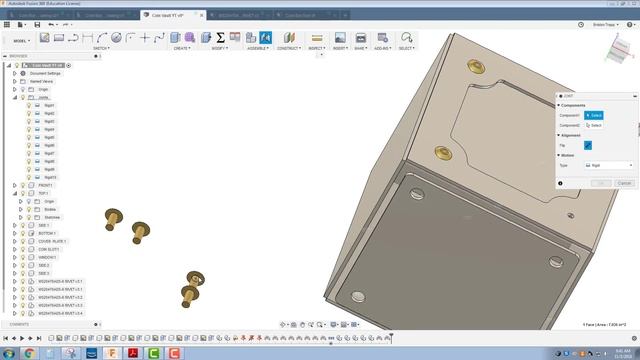Click the timeline end marker

coord(391,337)
